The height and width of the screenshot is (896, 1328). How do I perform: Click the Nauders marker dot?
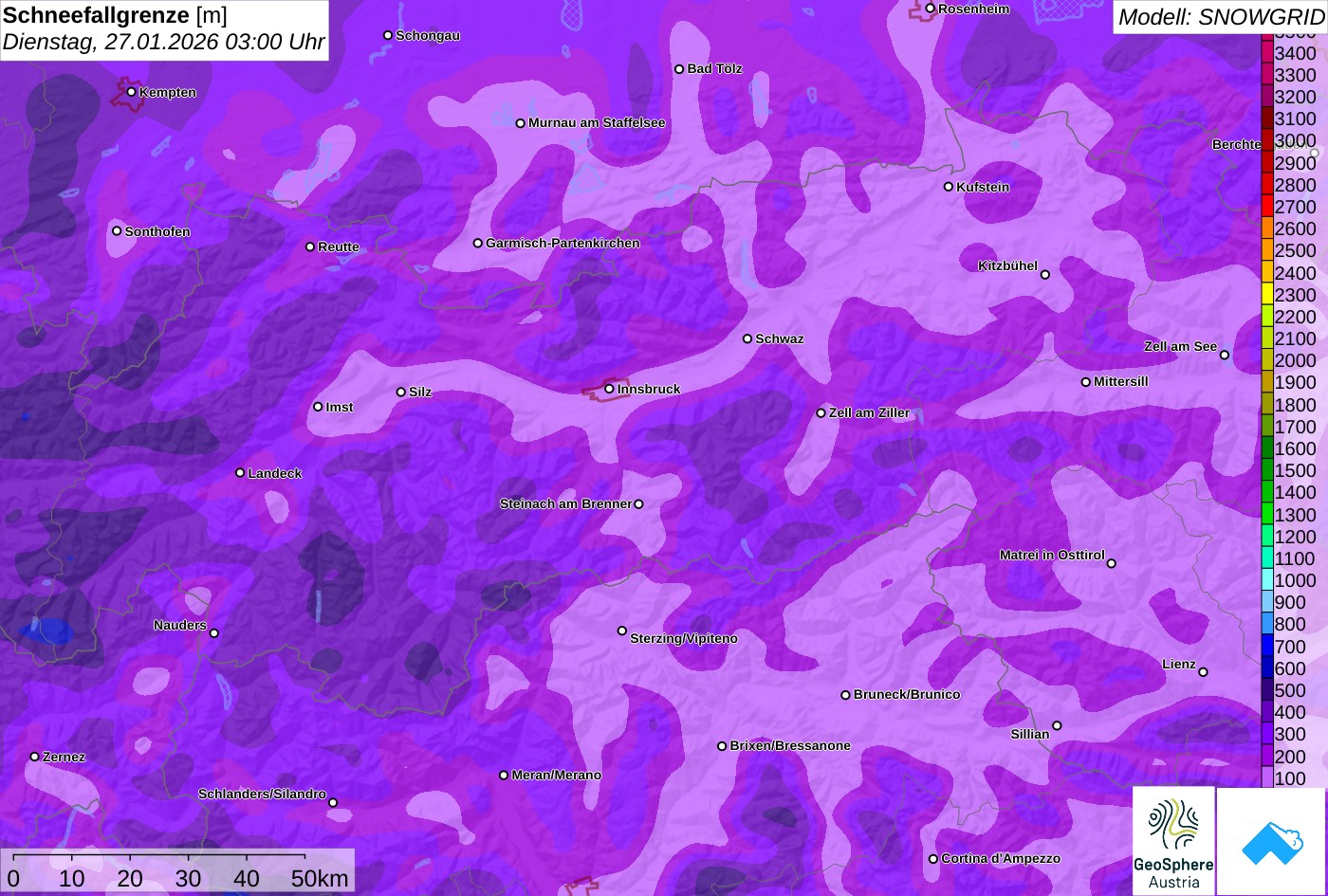pyautogui.click(x=214, y=633)
